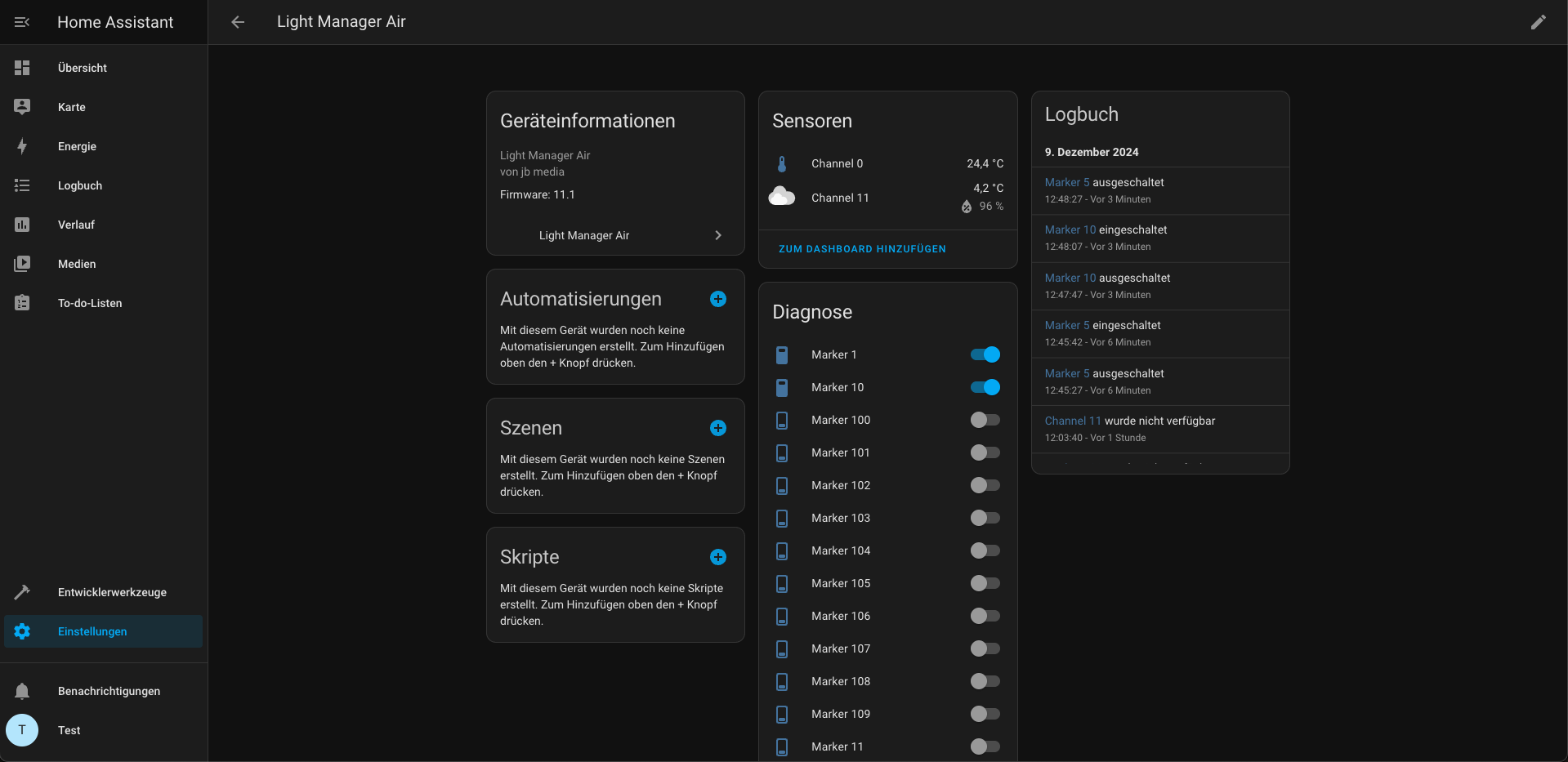Viewport: 1568px width, 762px height.
Task: Enable the Marker 100 switch
Action: [x=985, y=420]
